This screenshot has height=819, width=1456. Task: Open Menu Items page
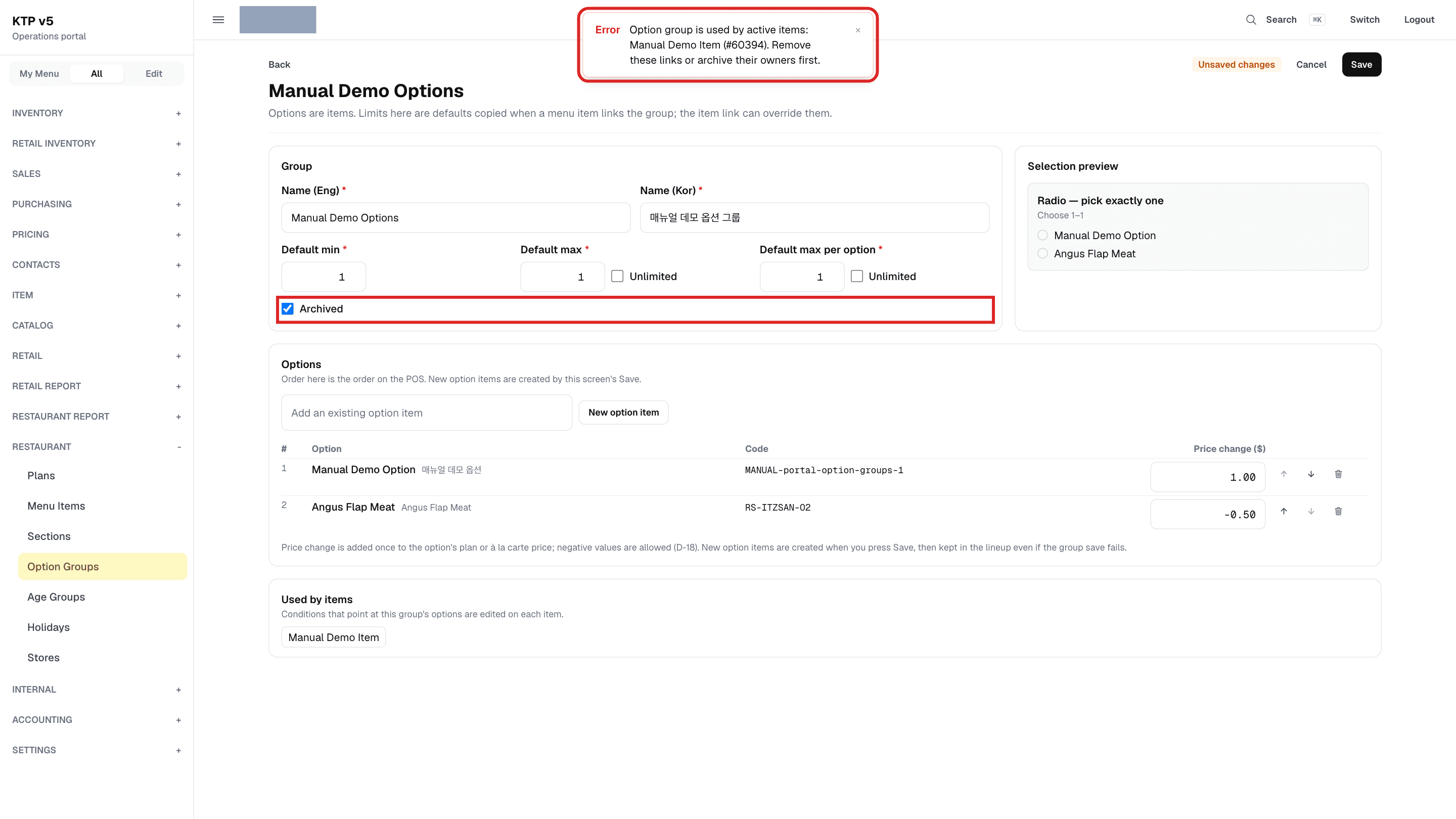[x=102, y=507]
